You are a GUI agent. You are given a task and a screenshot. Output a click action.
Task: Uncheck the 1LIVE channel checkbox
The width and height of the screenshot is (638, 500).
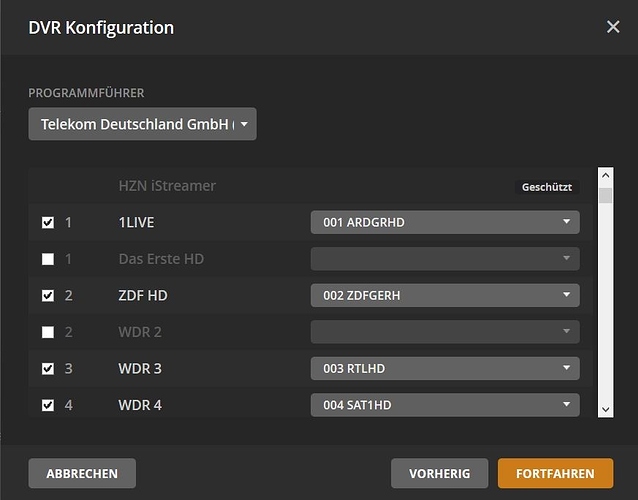48,223
